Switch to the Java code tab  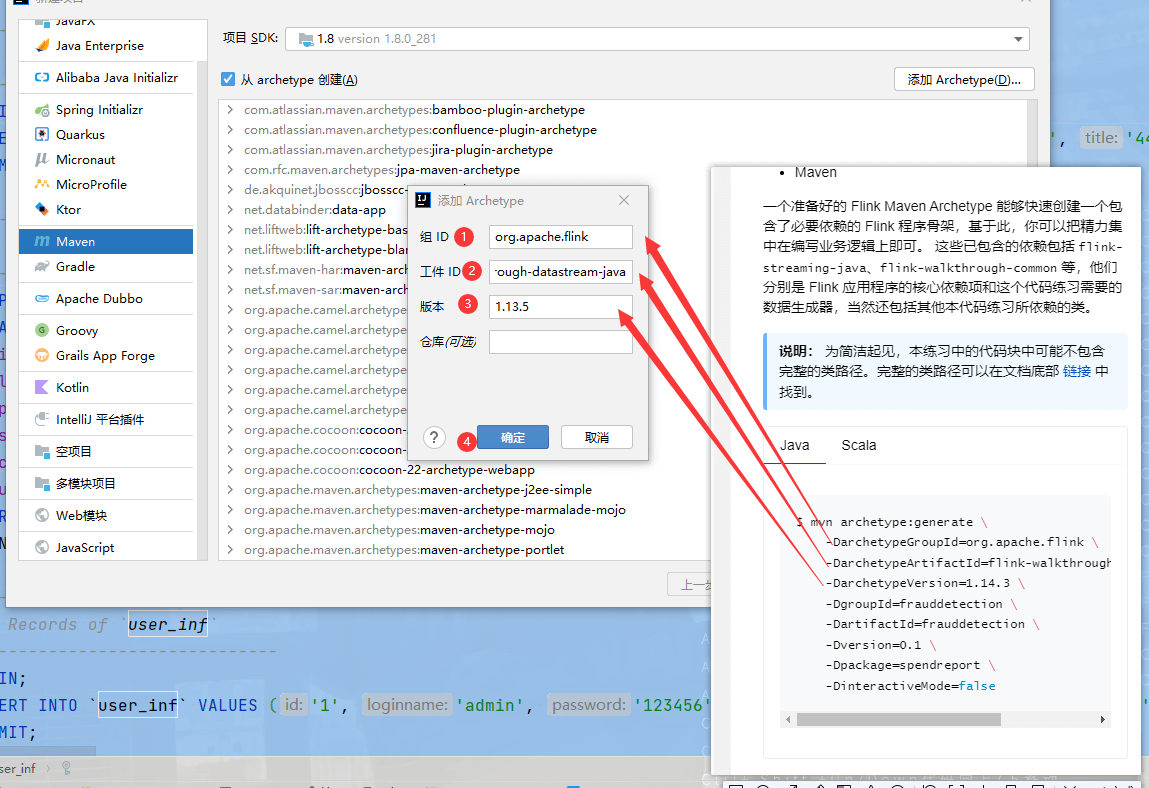pyautogui.click(x=794, y=445)
